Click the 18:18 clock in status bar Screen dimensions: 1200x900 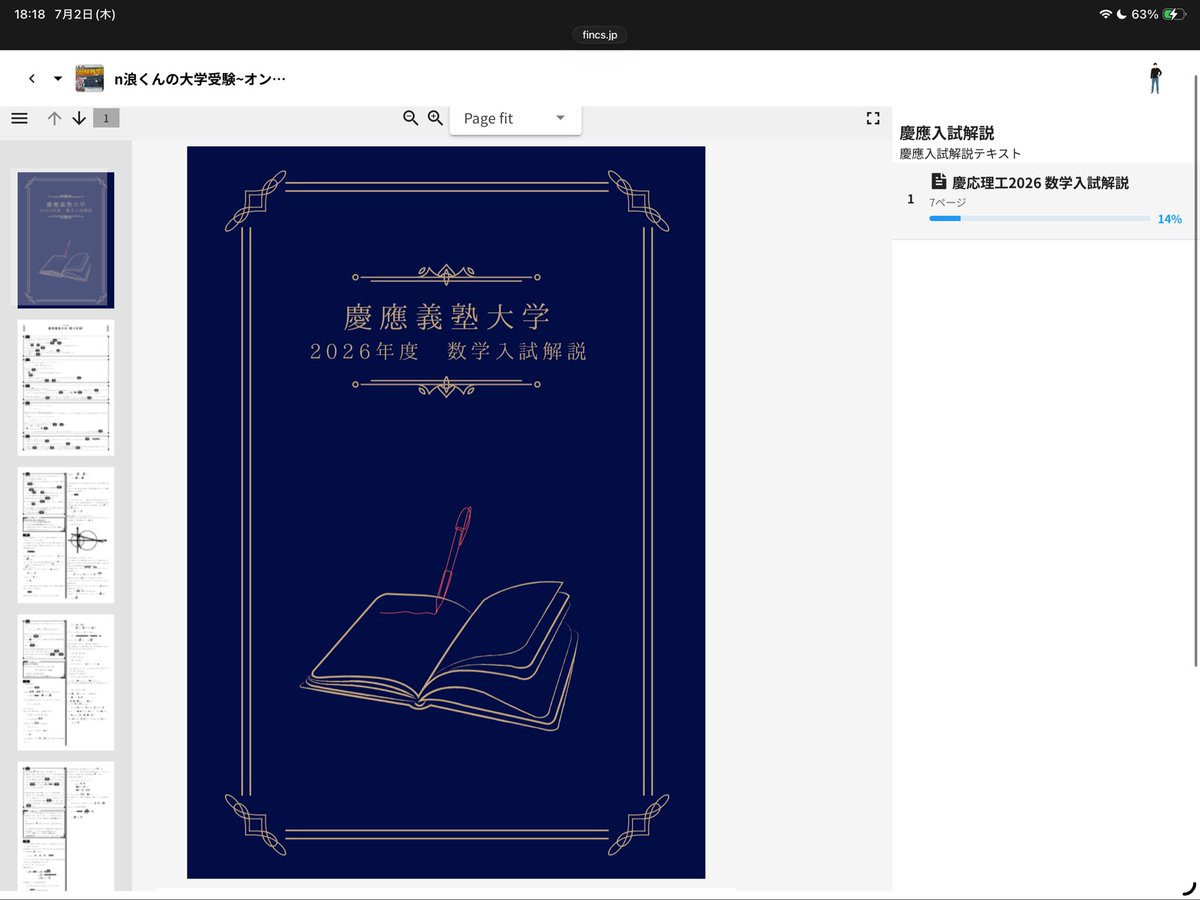click(x=29, y=14)
